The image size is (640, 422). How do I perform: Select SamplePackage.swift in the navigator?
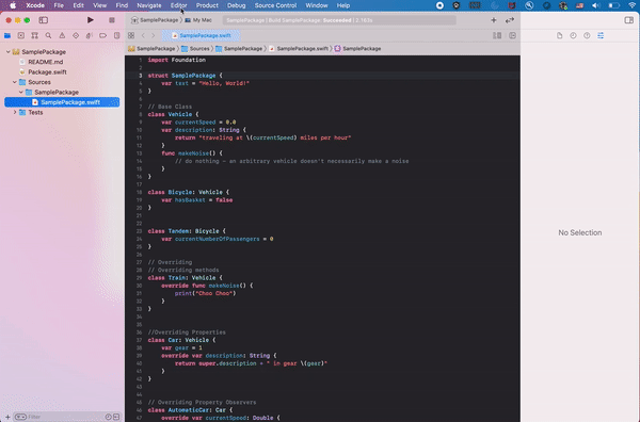62,102
